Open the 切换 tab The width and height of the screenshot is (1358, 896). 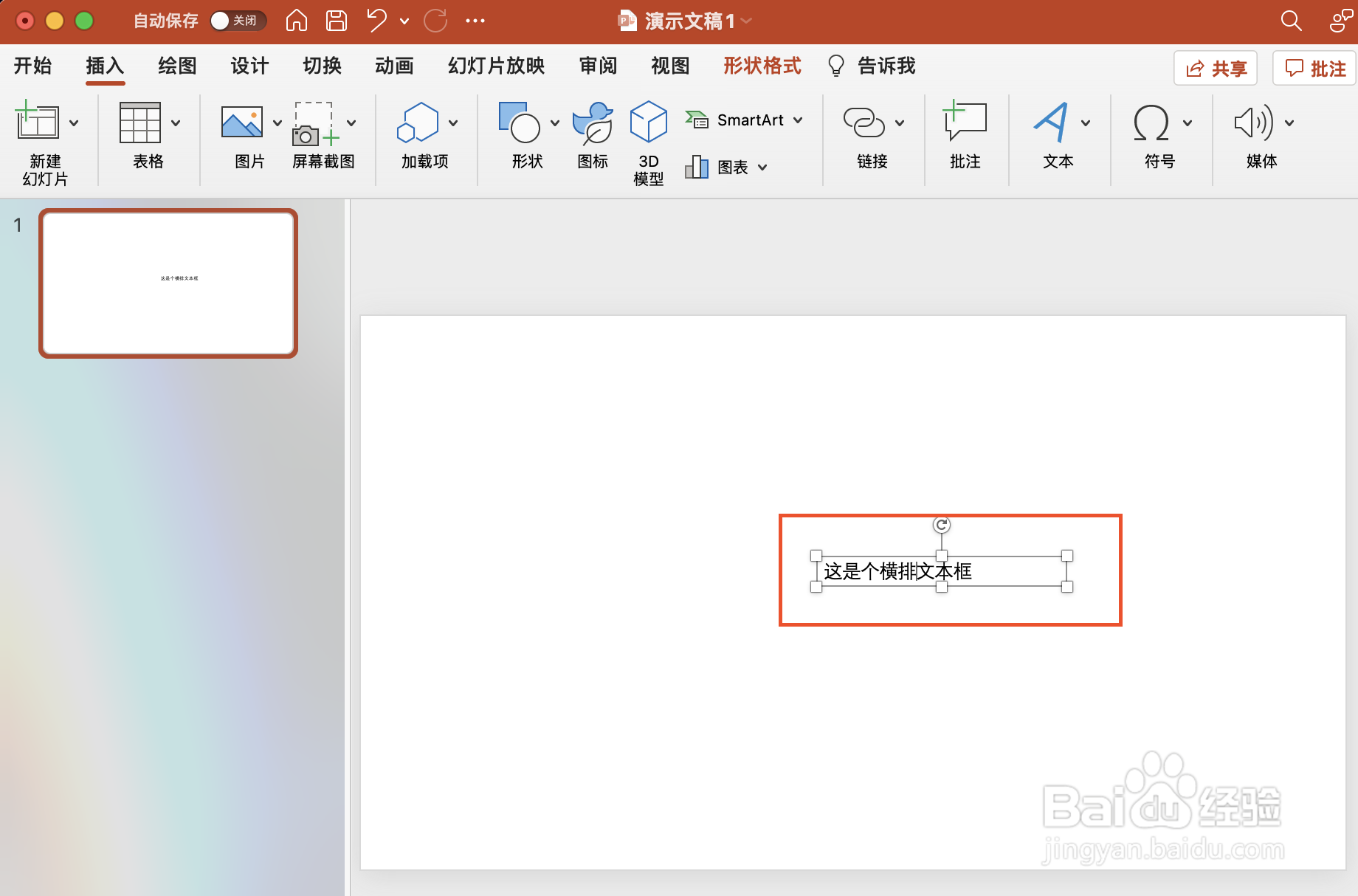(322, 66)
